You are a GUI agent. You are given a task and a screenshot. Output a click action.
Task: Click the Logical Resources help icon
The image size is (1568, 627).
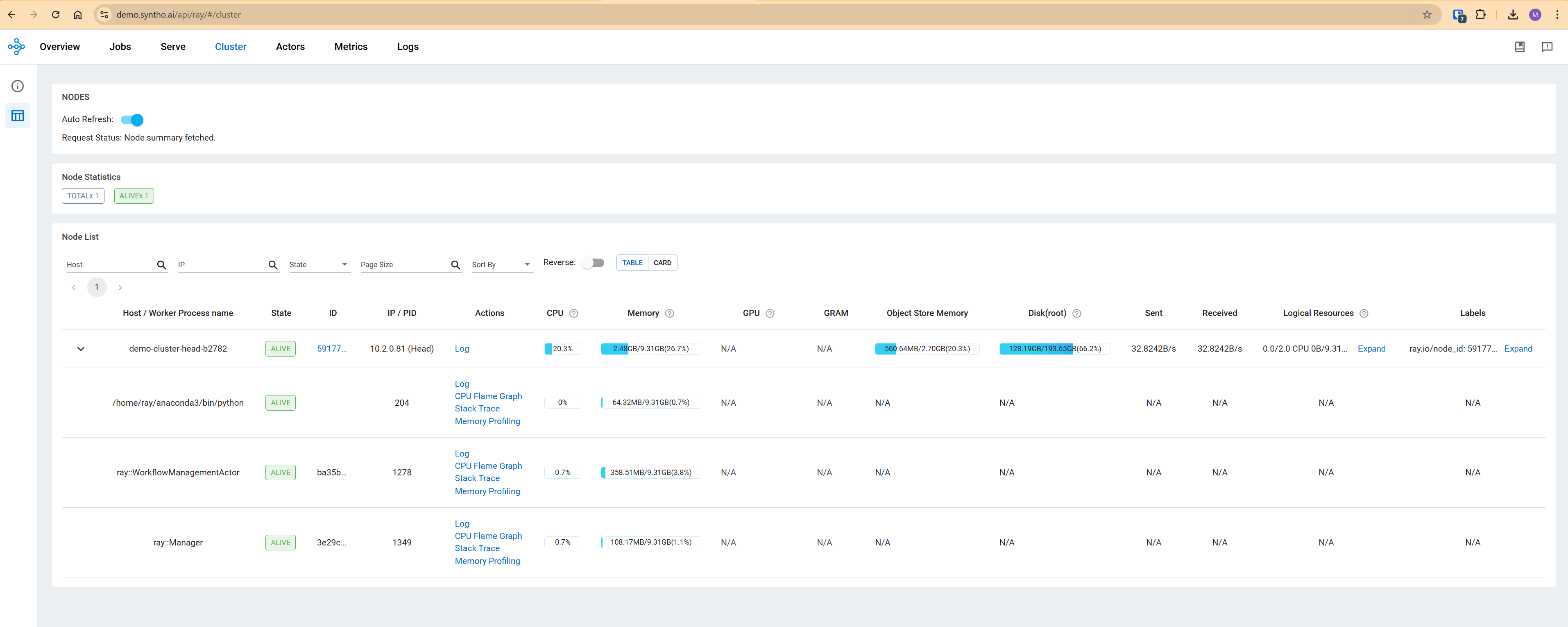1364,313
